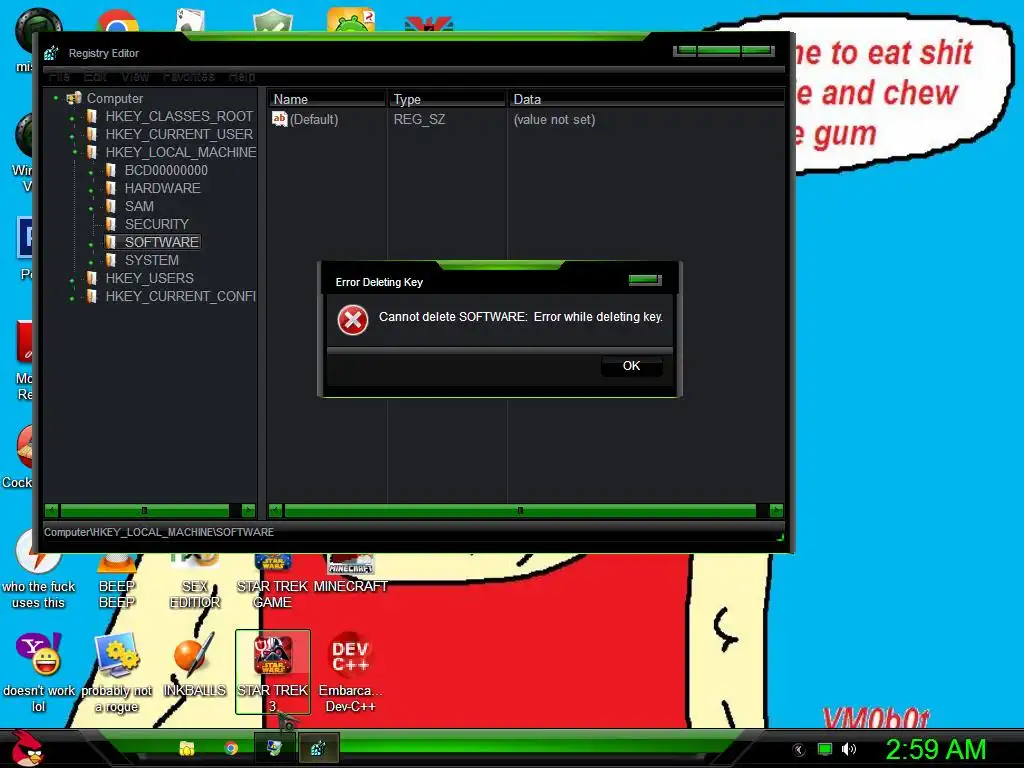The height and width of the screenshot is (768, 1024).
Task: Select the HKEY_USERS label
Action: click(x=150, y=278)
